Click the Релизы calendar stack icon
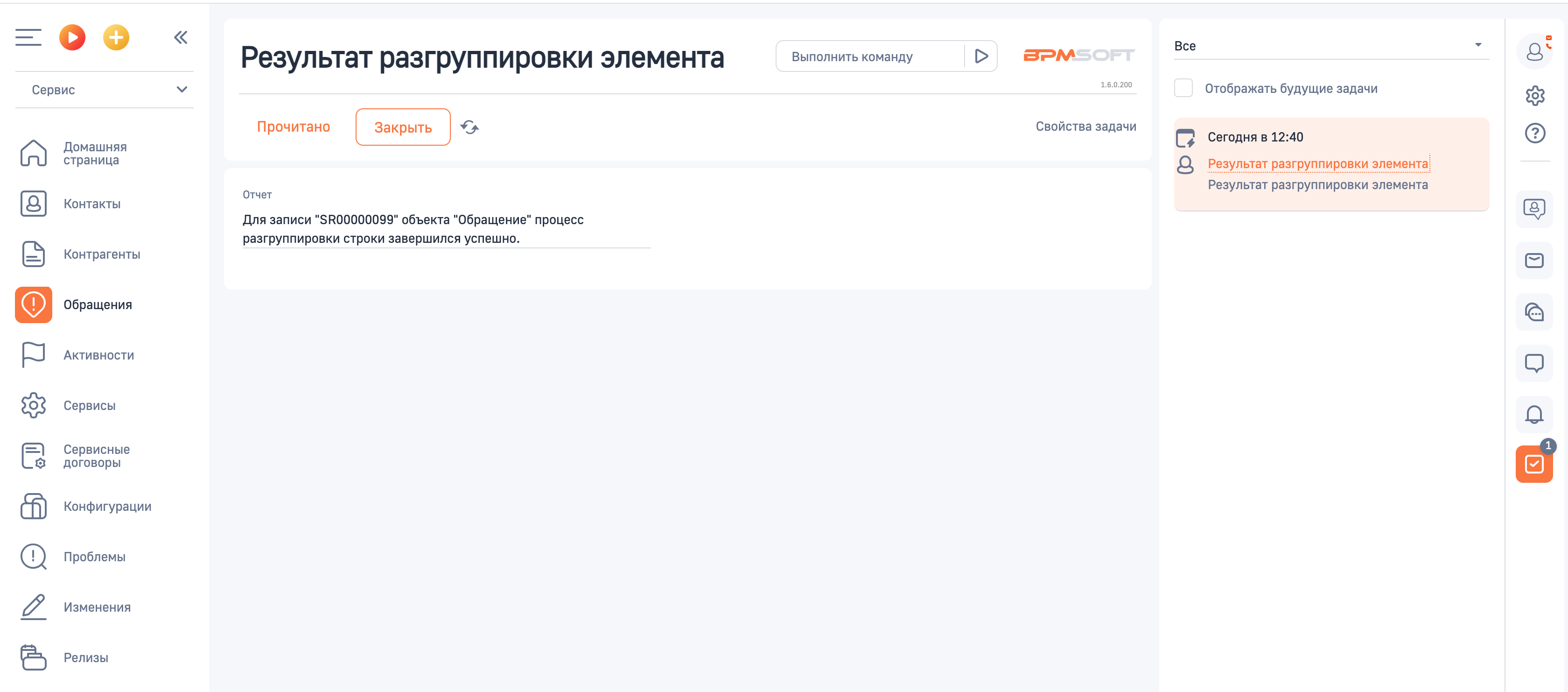The height and width of the screenshot is (692, 1568). click(34, 658)
